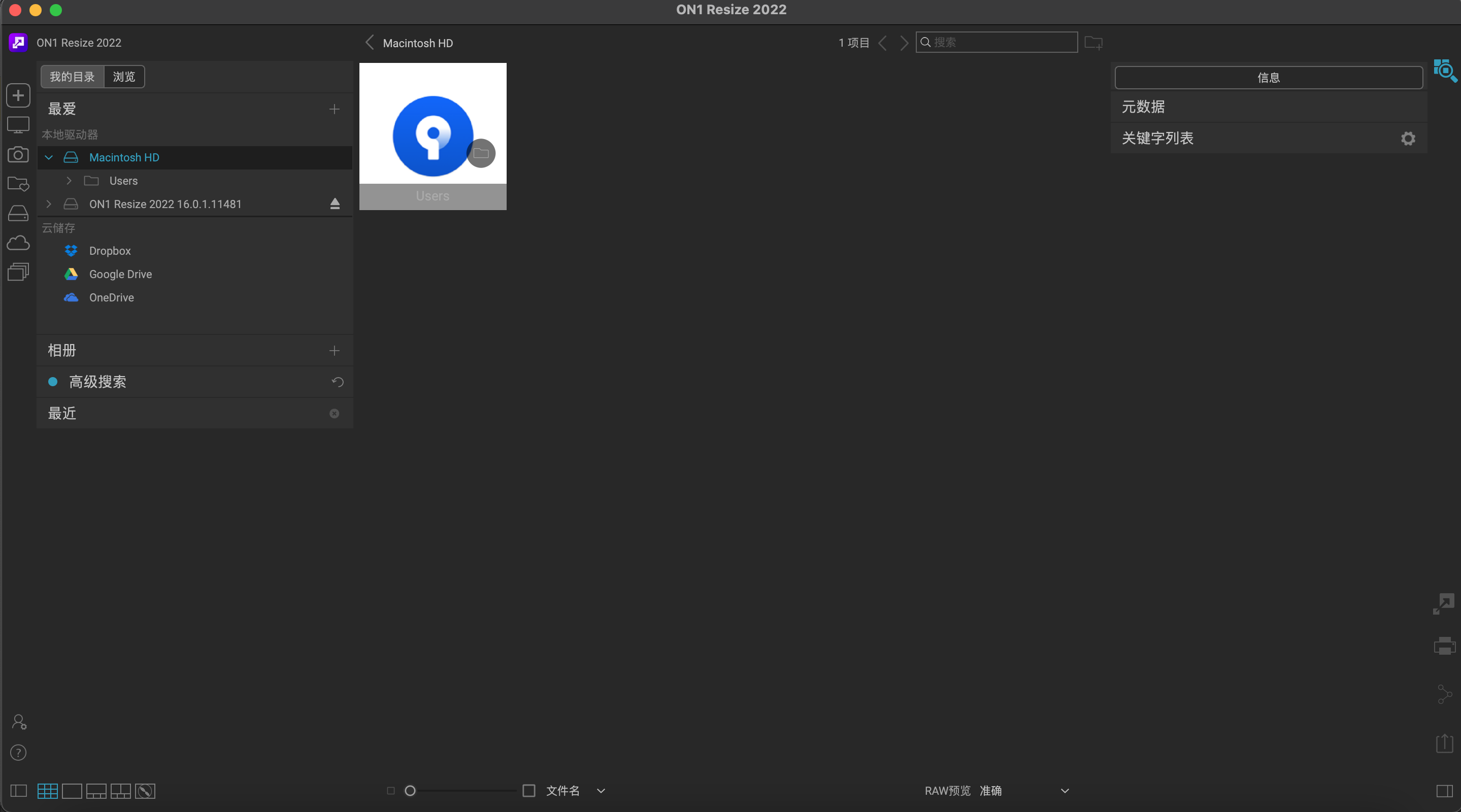Click the Resize module icon on right edge
Viewport: 1461px width, 812px height.
click(1444, 603)
